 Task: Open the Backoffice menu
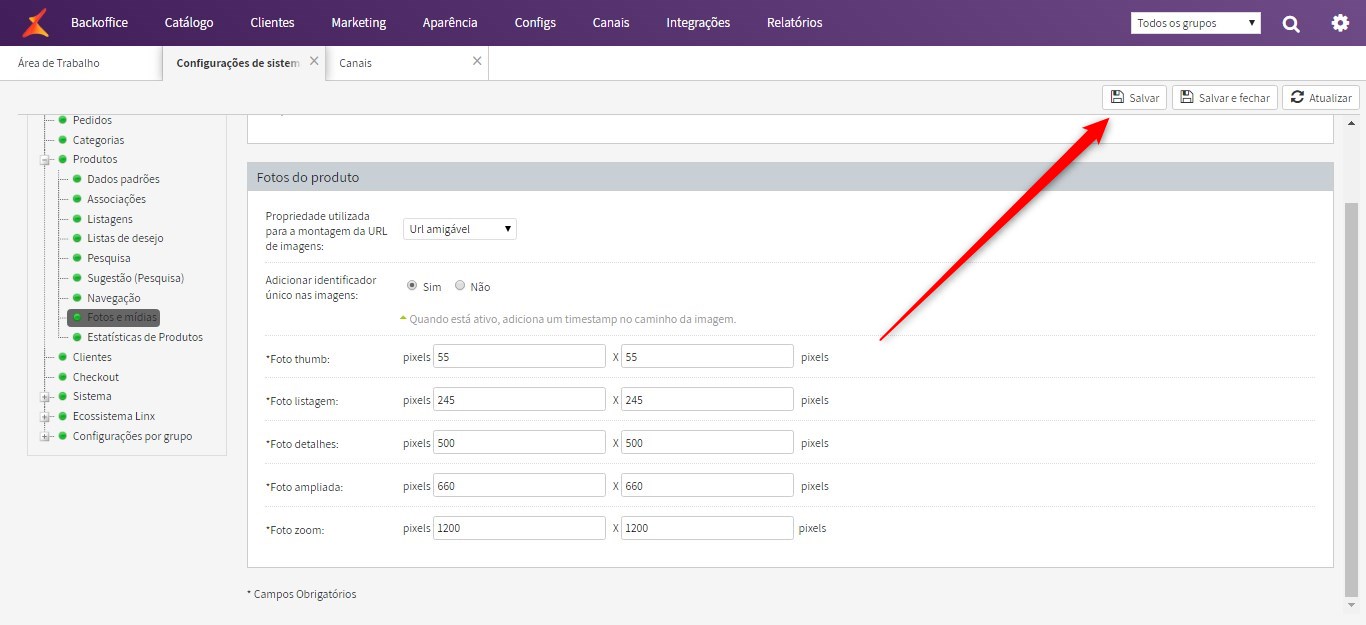click(99, 22)
